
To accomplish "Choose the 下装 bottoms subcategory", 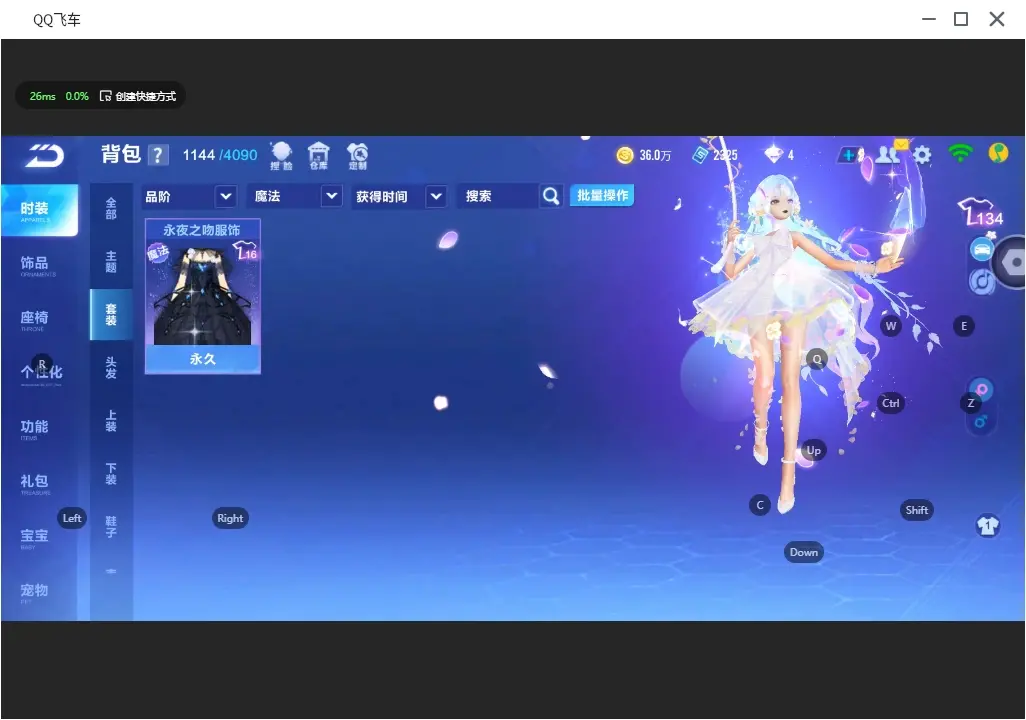I will tap(111, 474).
